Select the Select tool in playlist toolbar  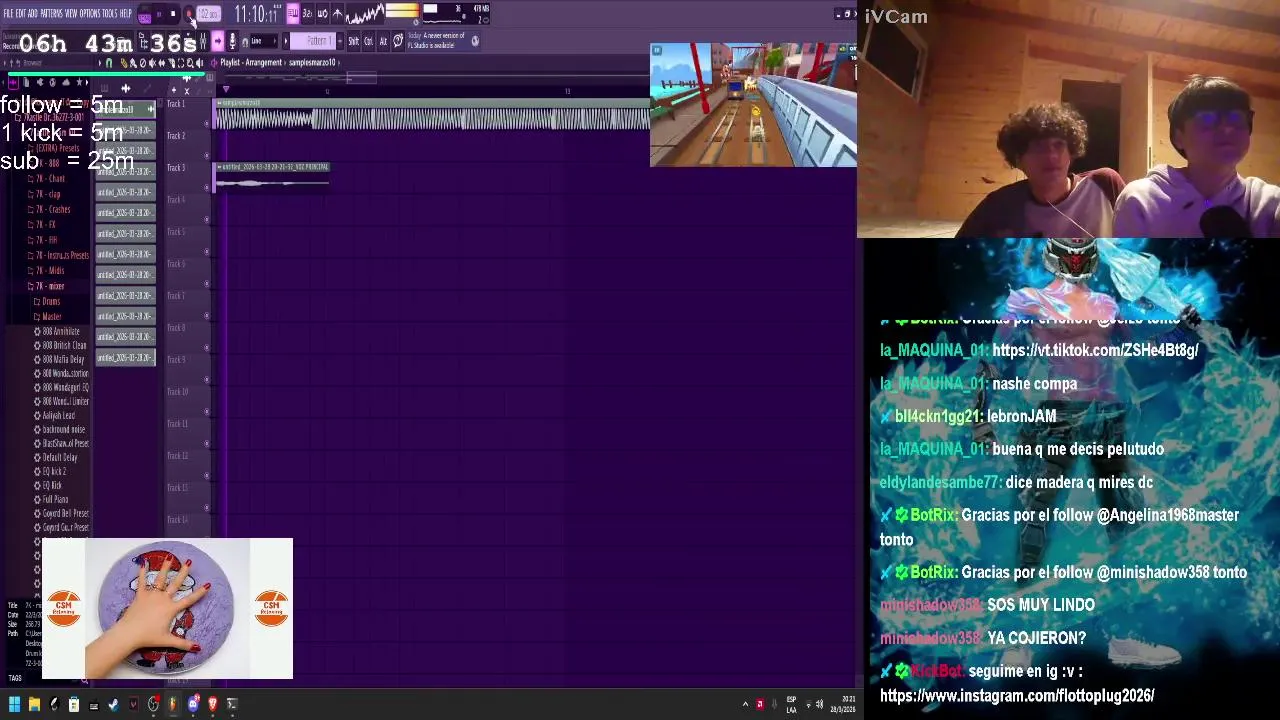(x=180, y=62)
